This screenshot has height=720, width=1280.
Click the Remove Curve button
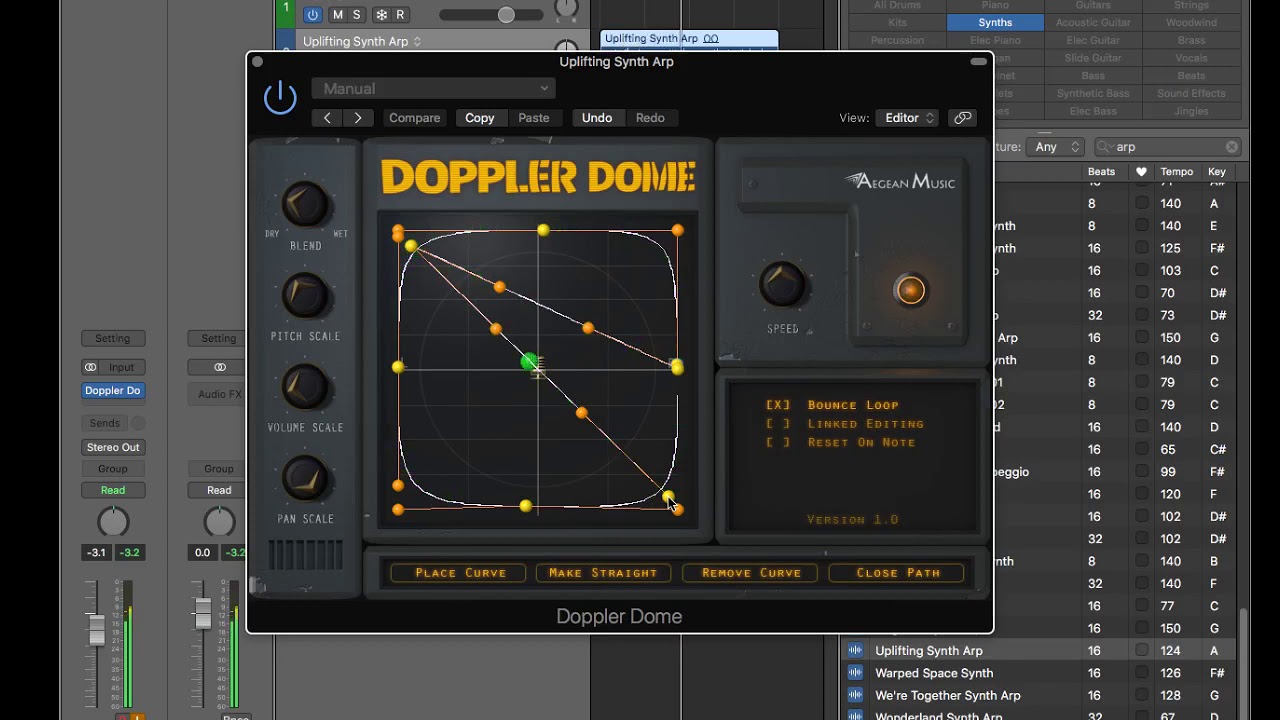[x=751, y=573]
